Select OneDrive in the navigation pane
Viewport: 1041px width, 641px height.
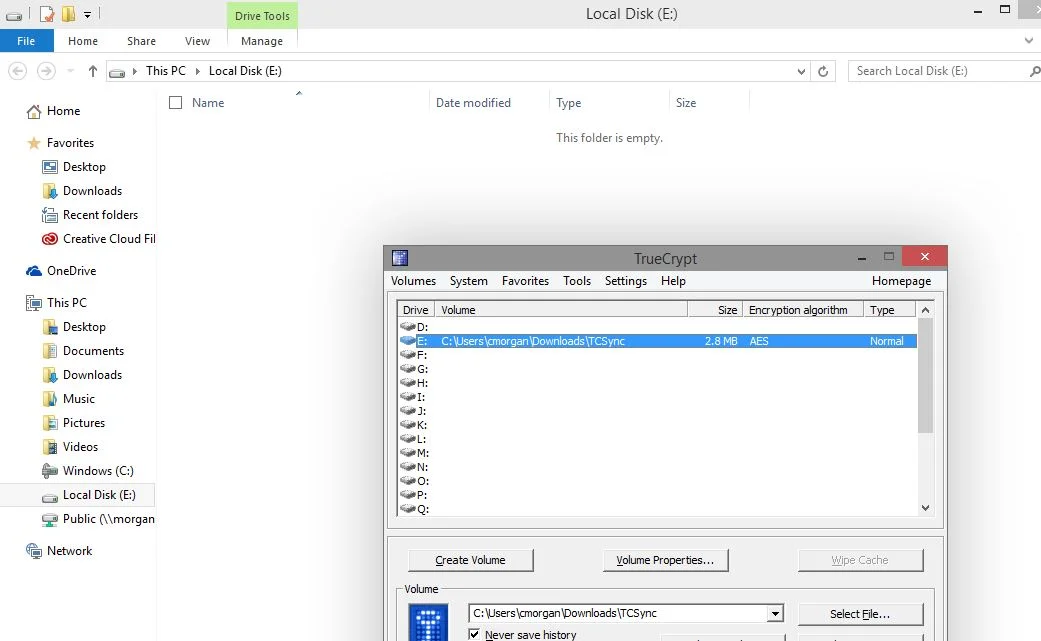72,271
